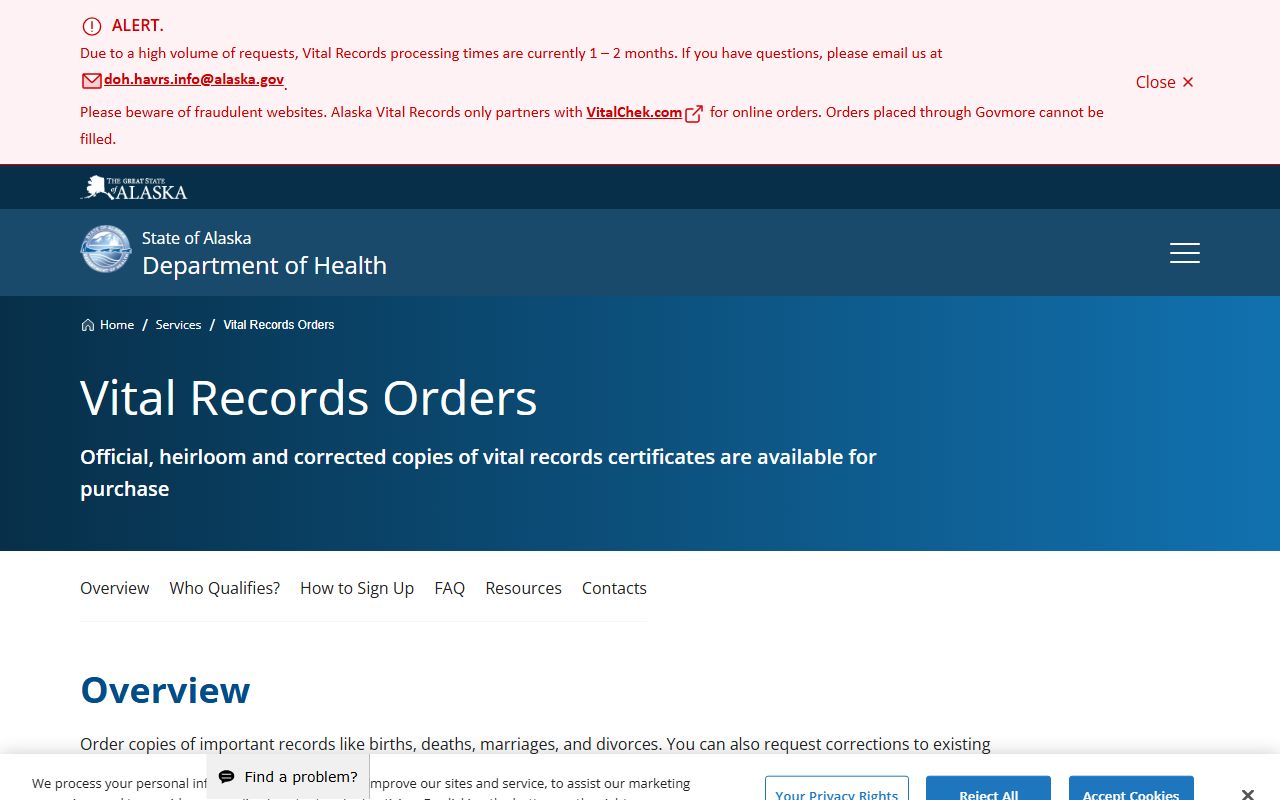Click the email envelope icon
This screenshot has width=1280, height=800.
[91, 81]
